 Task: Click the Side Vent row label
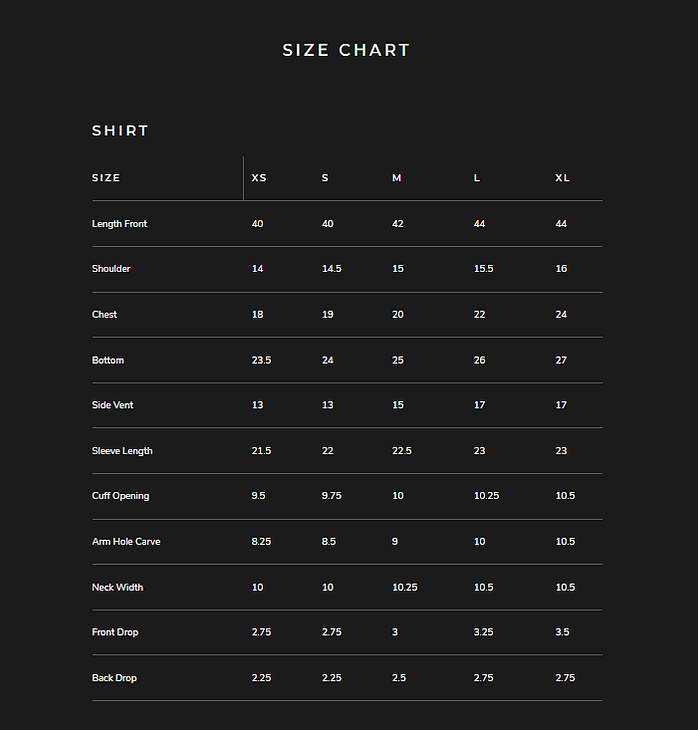112,405
